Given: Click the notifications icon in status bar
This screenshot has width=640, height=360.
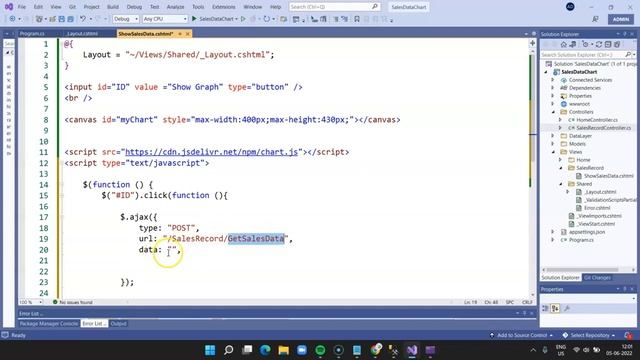Looking at the screenshot, I should point(628,335).
